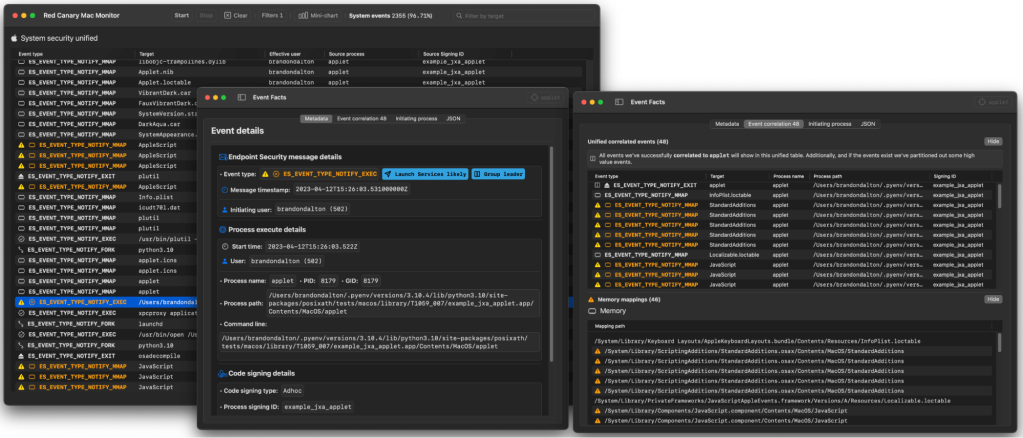Hide the Unified correlated events section
This screenshot has height=438, width=1023.
[x=992, y=142]
